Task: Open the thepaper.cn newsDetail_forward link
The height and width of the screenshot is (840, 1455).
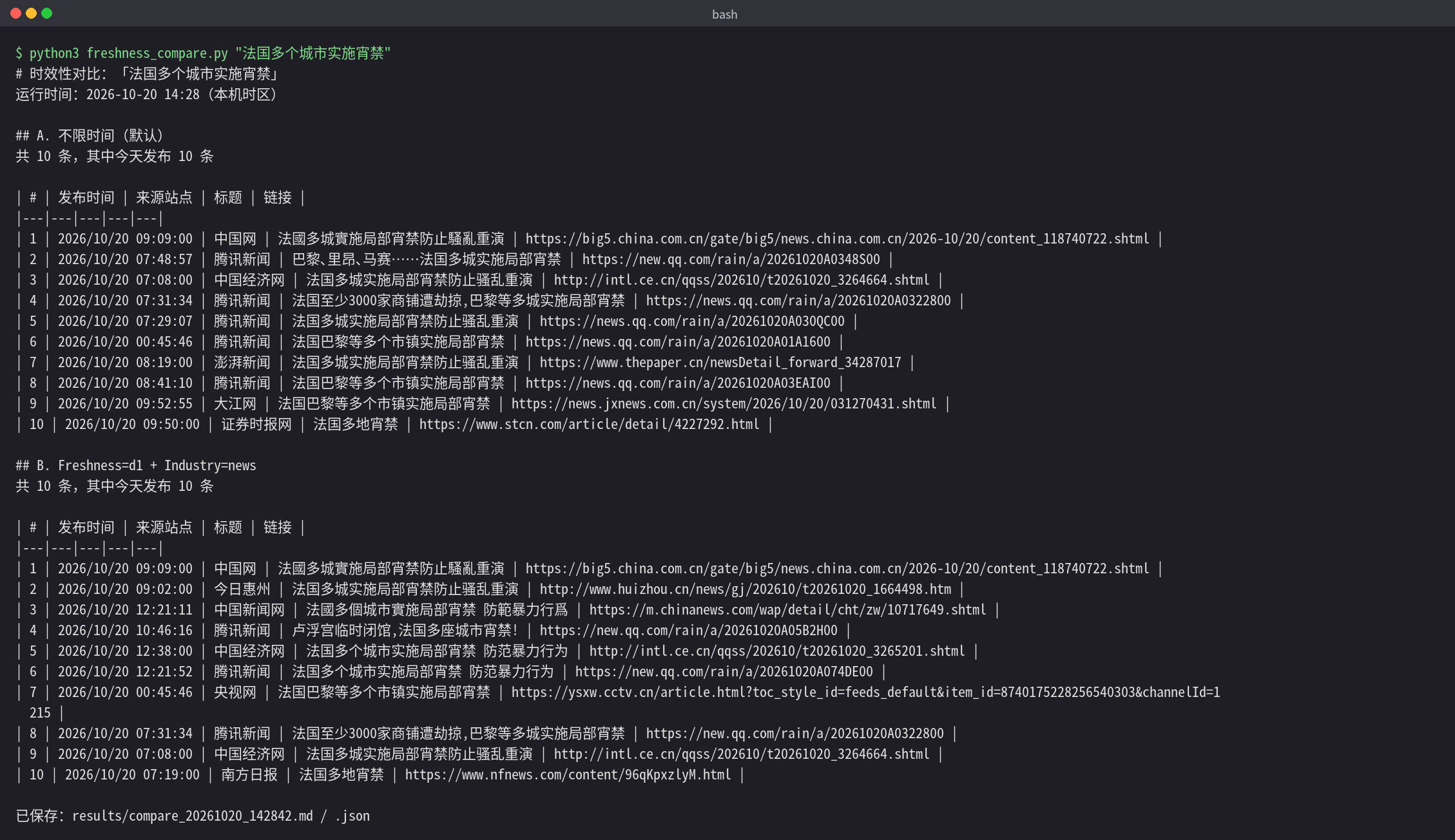Action: (720, 363)
